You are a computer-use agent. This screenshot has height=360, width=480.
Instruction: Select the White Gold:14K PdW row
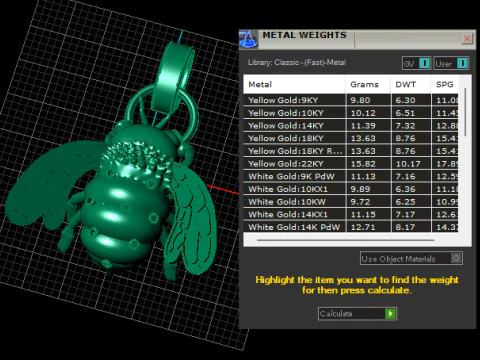coord(351,227)
